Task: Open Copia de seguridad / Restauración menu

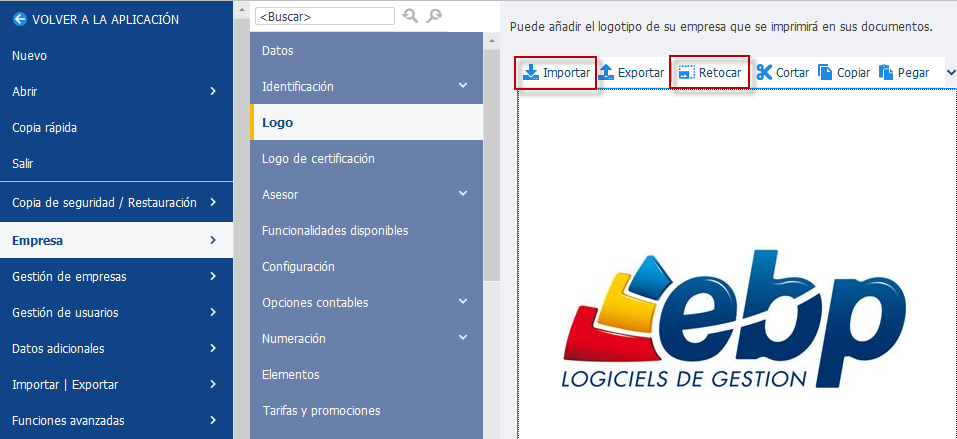Action: pyautogui.click(x=116, y=203)
